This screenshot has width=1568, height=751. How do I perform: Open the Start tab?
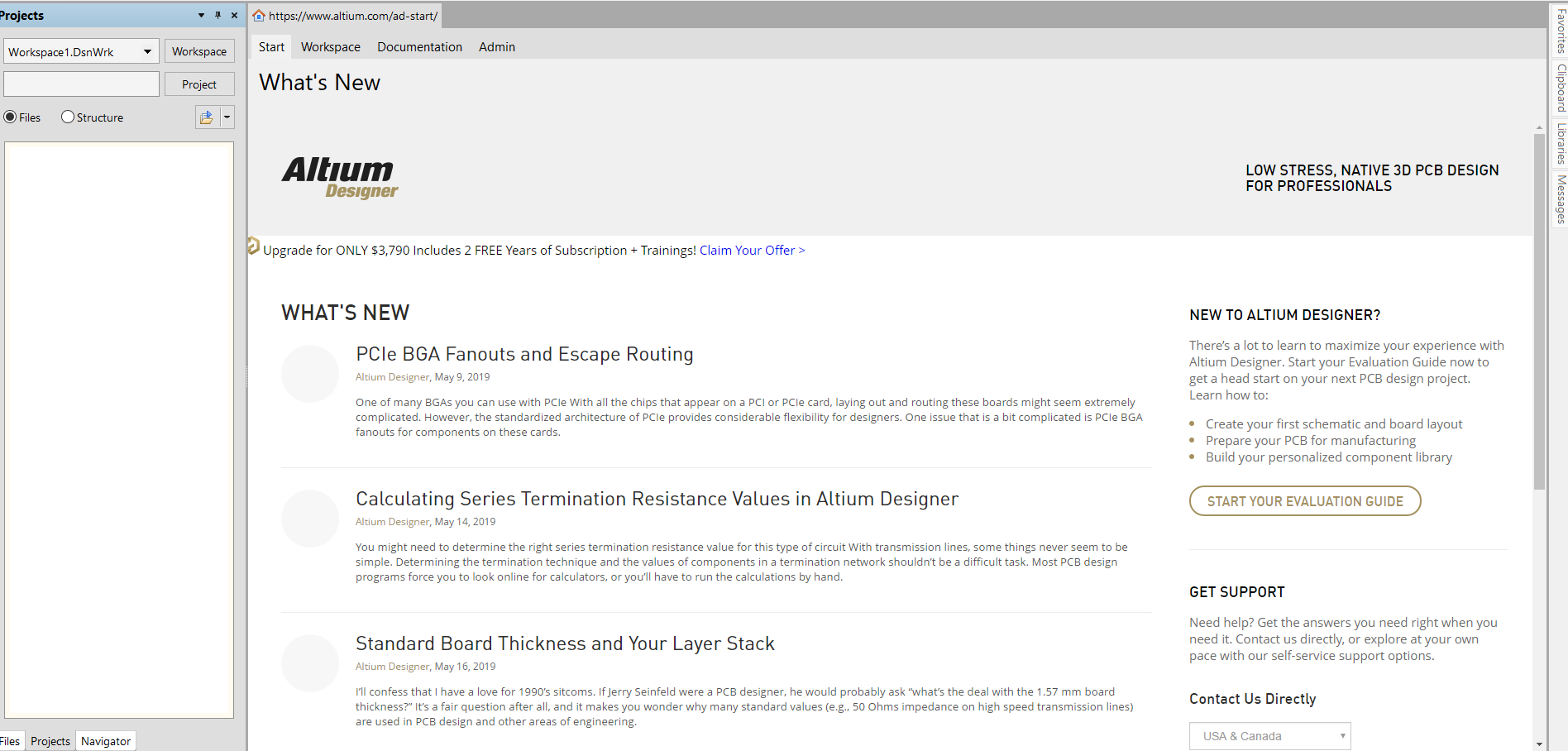(271, 47)
